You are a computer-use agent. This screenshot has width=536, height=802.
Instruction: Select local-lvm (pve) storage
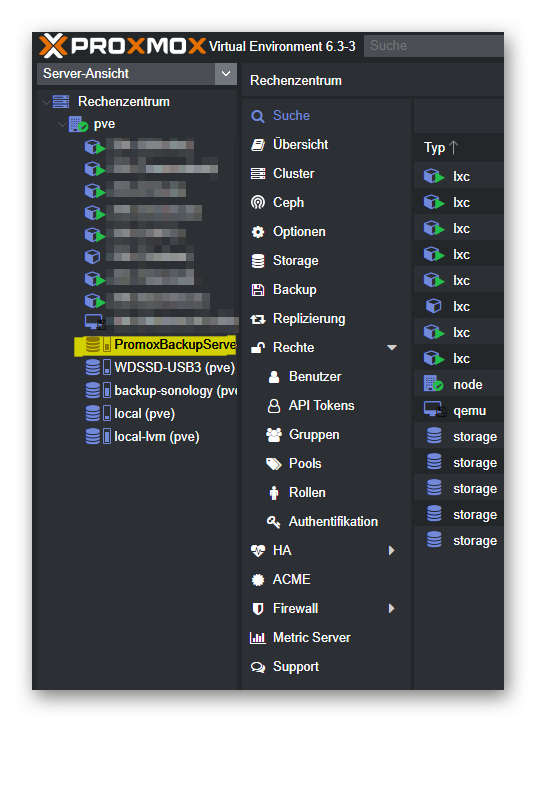pyautogui.click(x=143, y=437)
